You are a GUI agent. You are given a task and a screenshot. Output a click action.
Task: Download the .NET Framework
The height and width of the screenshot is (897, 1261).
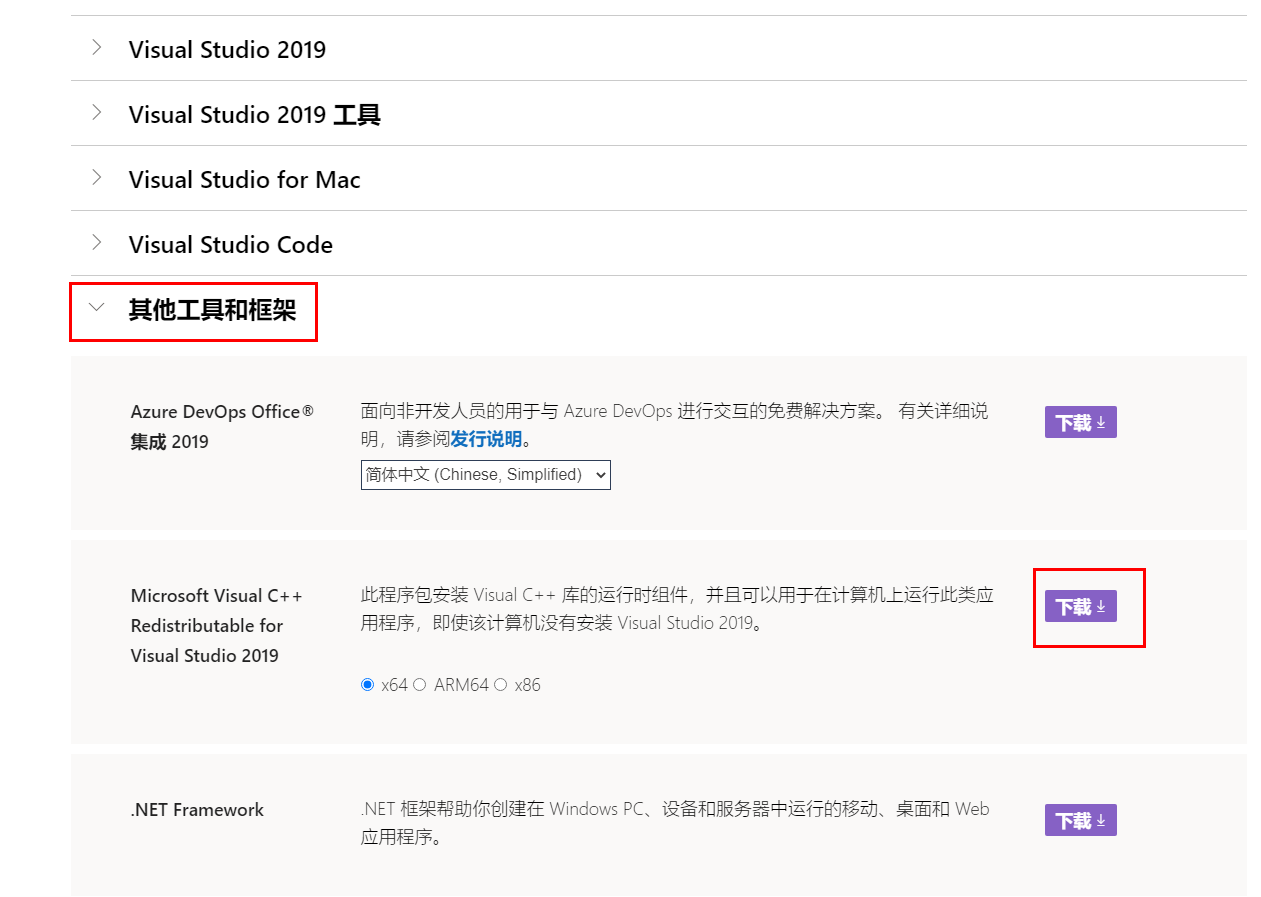pos(1080,820)
